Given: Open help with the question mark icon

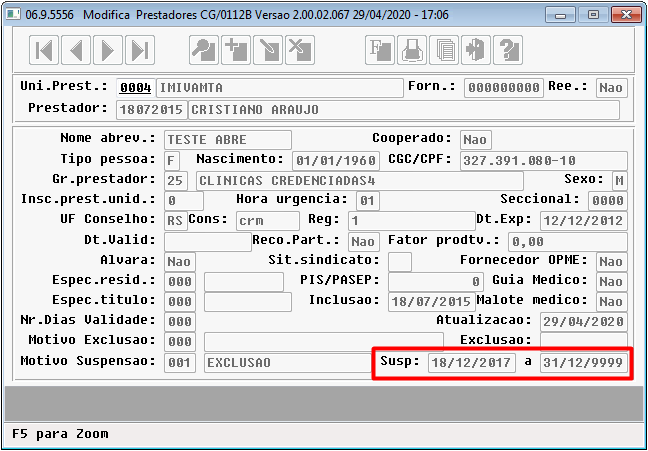Looking at the screenshot, I should tap(508, 50).
